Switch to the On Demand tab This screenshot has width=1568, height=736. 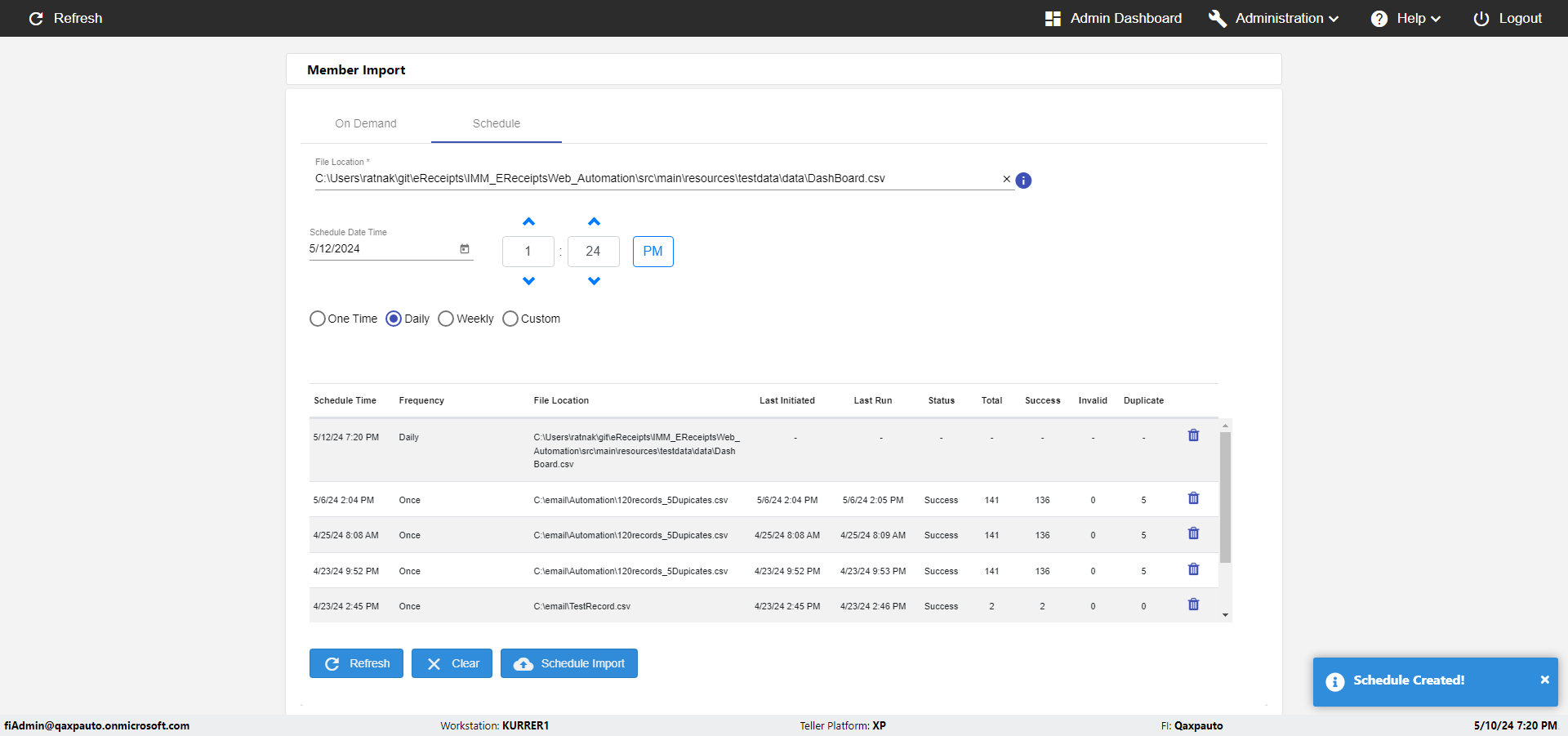pyautogui.click(x=365, y=123)
